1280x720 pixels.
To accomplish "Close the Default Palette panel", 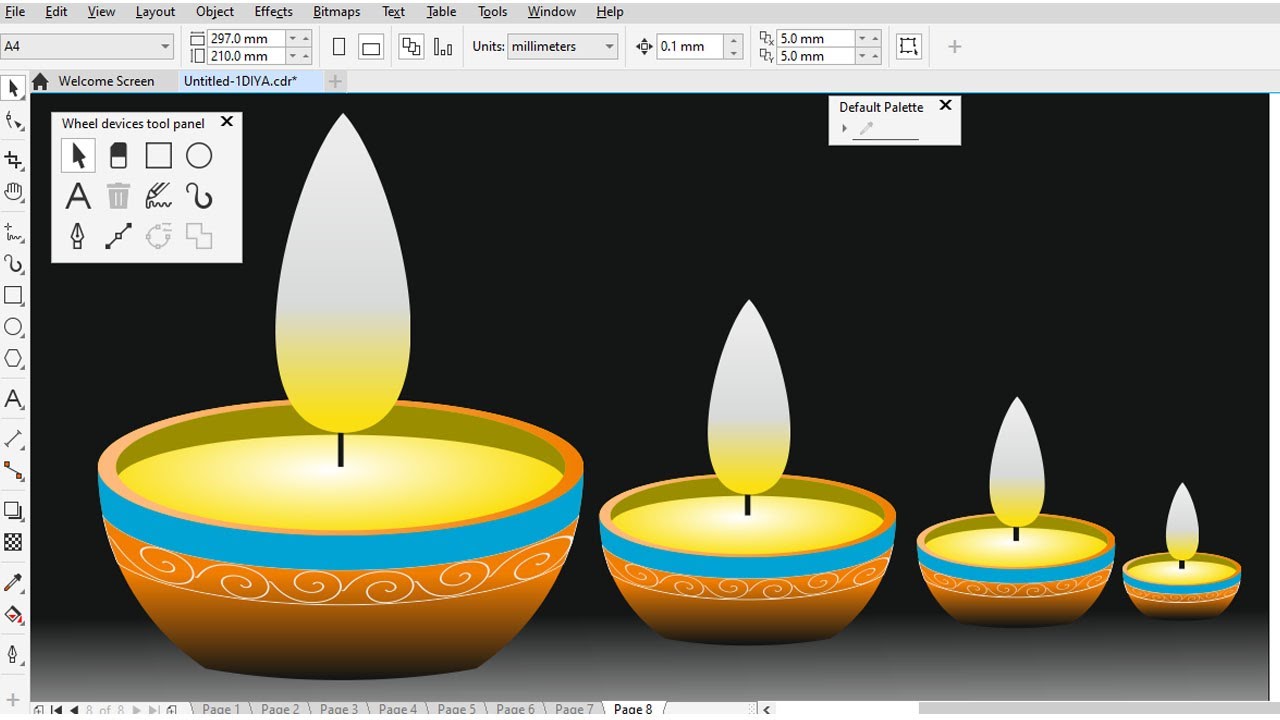I will (945, 105).
